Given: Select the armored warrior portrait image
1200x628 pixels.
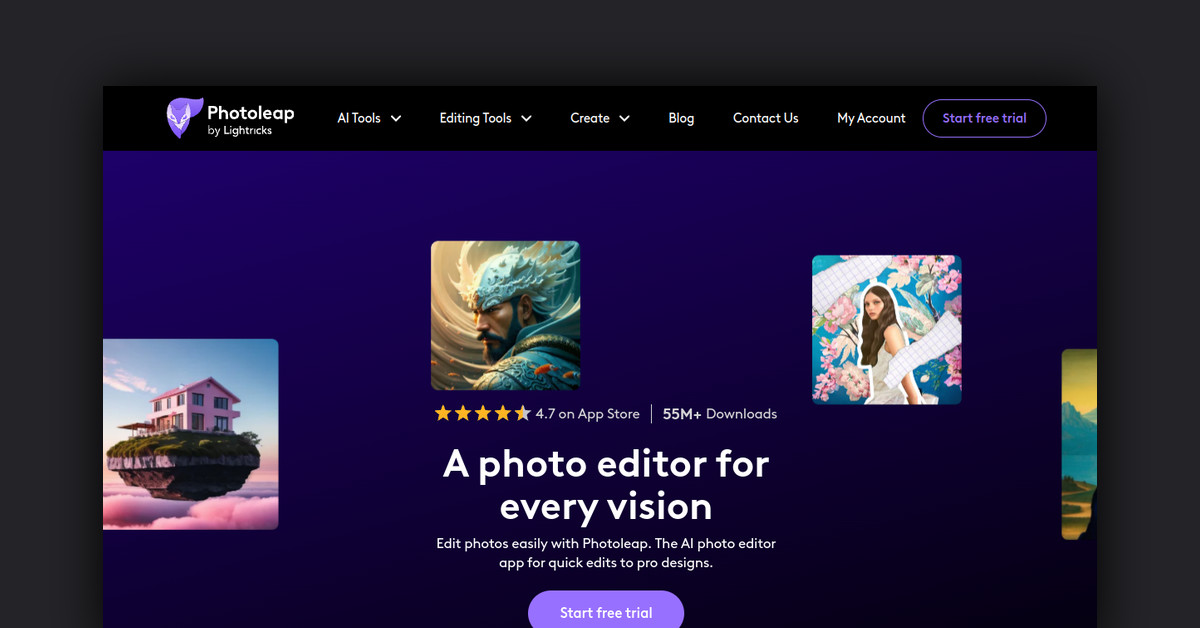Looking at the screenshot, I should [505, 315].
